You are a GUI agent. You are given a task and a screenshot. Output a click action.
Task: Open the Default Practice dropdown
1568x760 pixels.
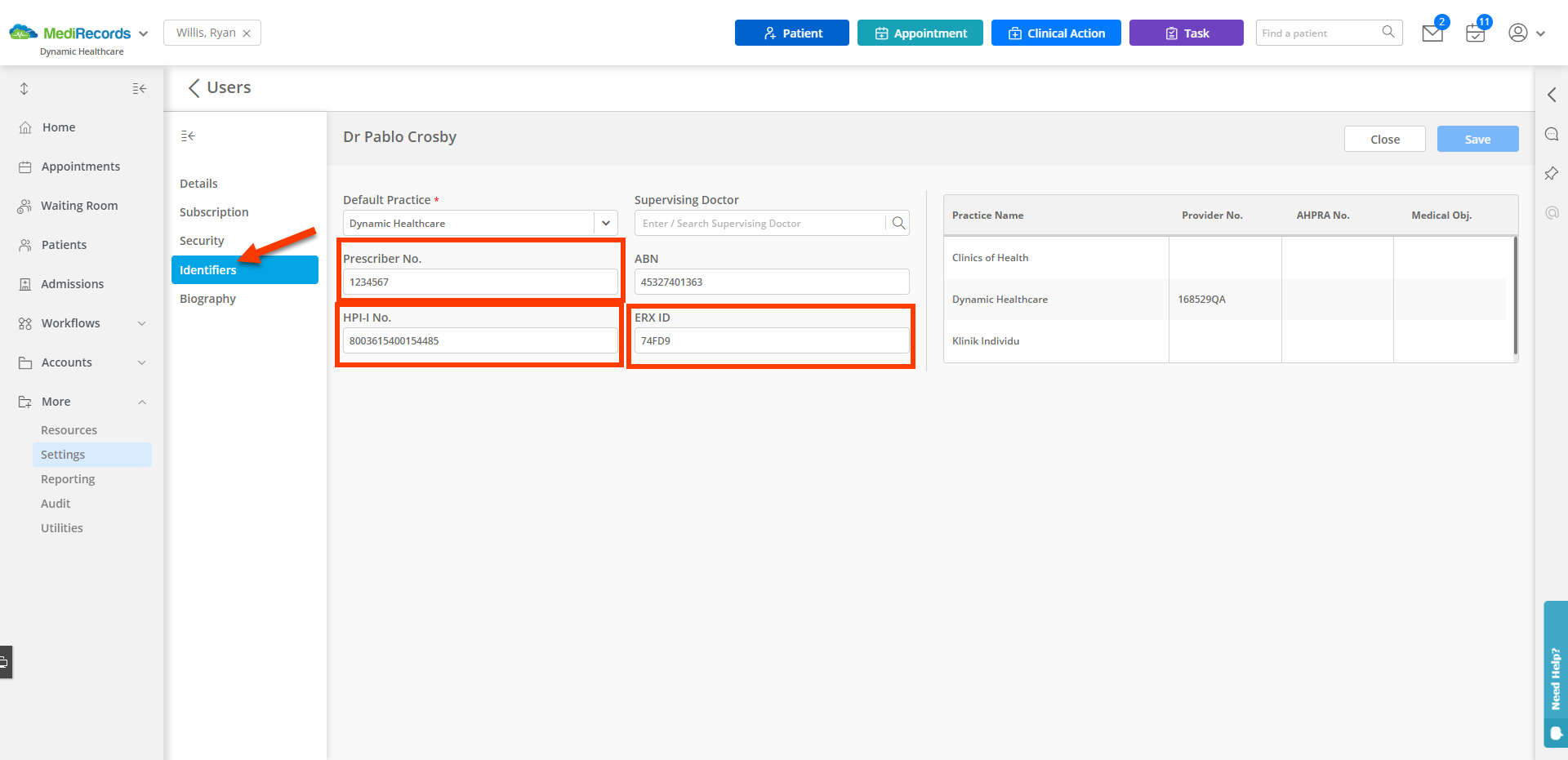[605, 223]
